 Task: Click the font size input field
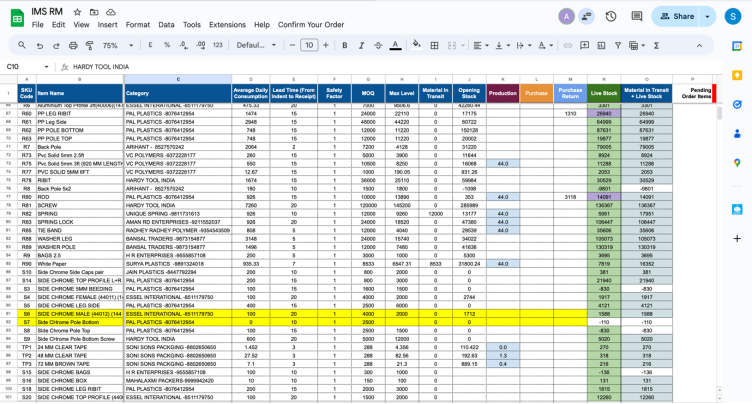(x=309, y=45)
